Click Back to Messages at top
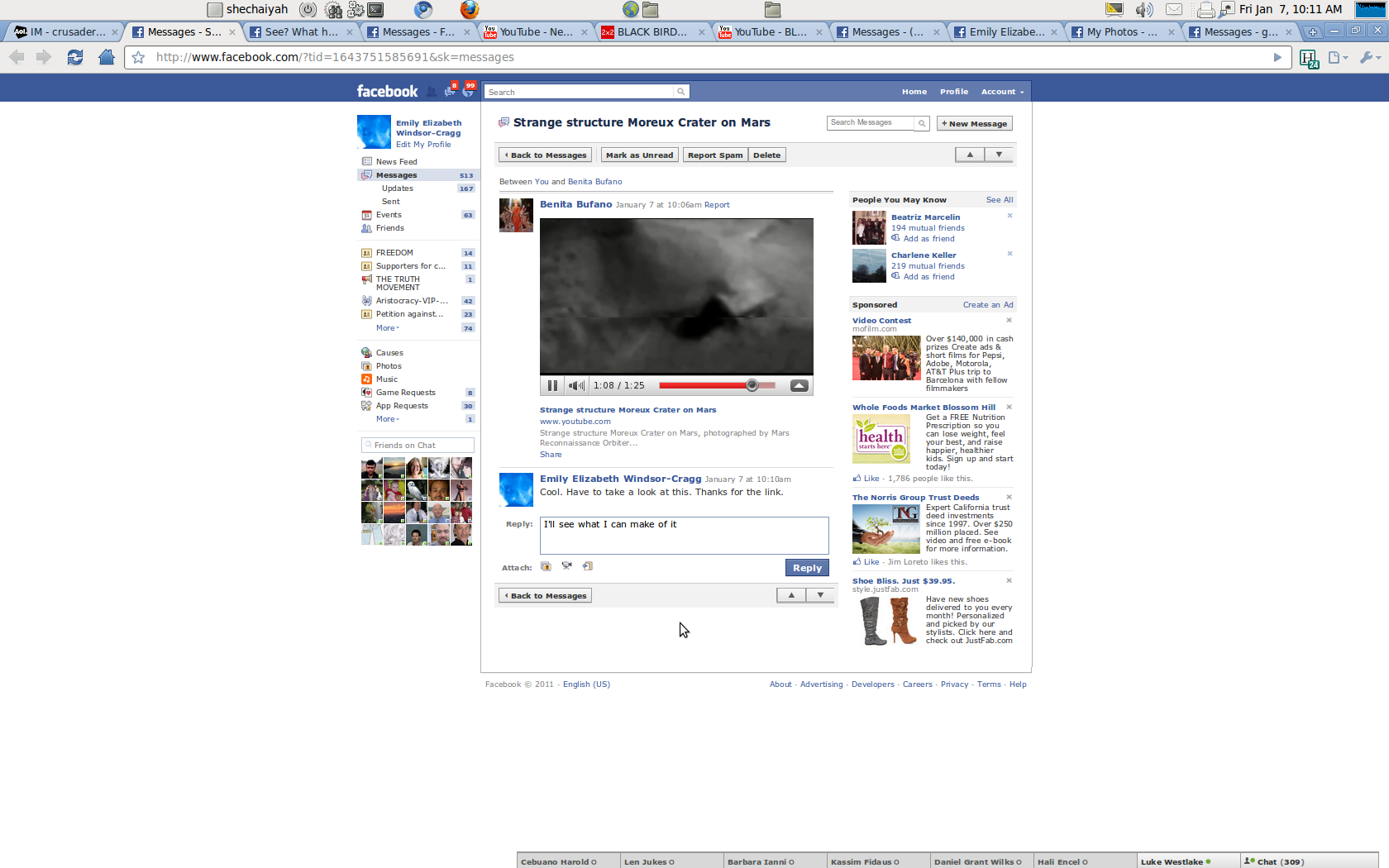 [x=545, y=155]
